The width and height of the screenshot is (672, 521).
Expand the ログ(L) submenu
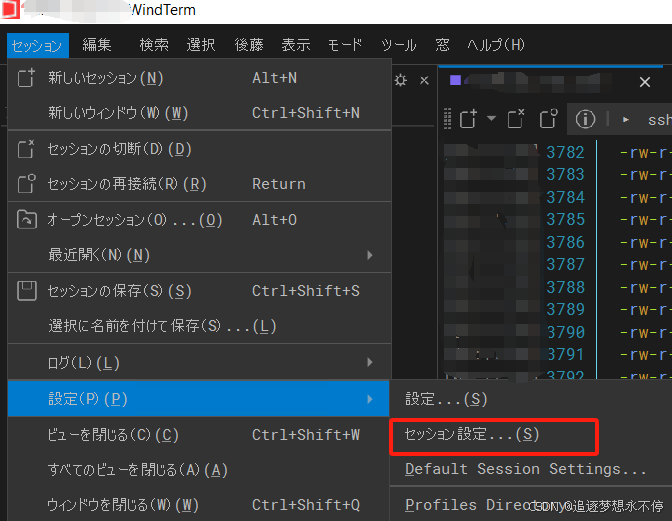200,362
